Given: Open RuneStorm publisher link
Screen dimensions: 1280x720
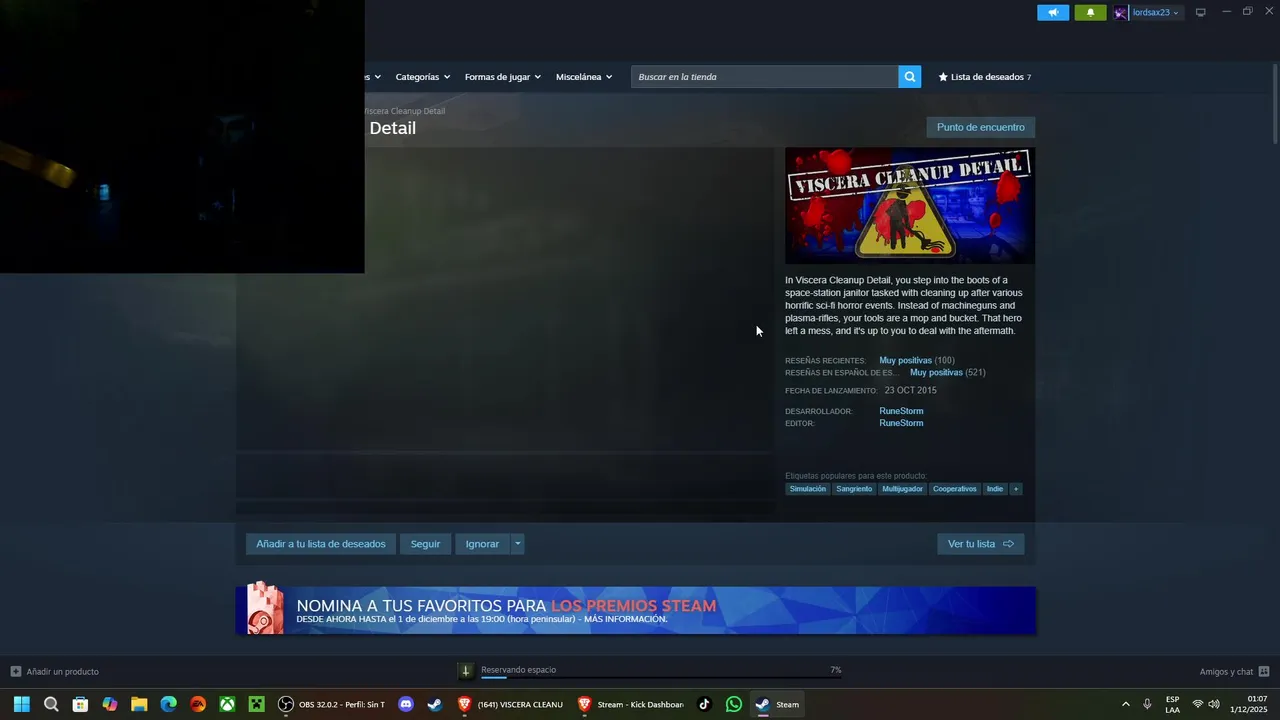Looking at the screenshot, I should [x=901, y=423].
